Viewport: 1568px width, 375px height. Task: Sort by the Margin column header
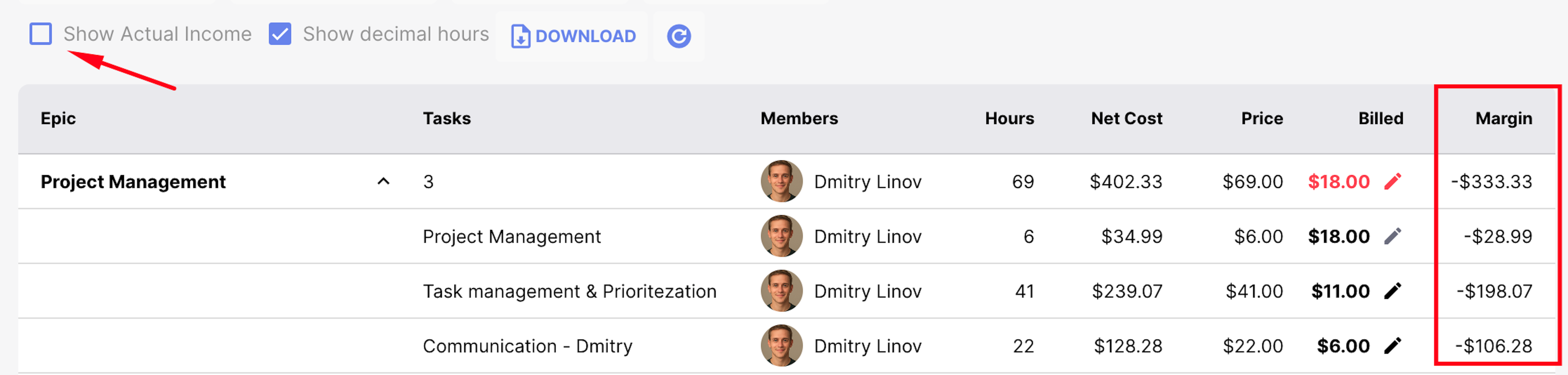pos(1503,118)
